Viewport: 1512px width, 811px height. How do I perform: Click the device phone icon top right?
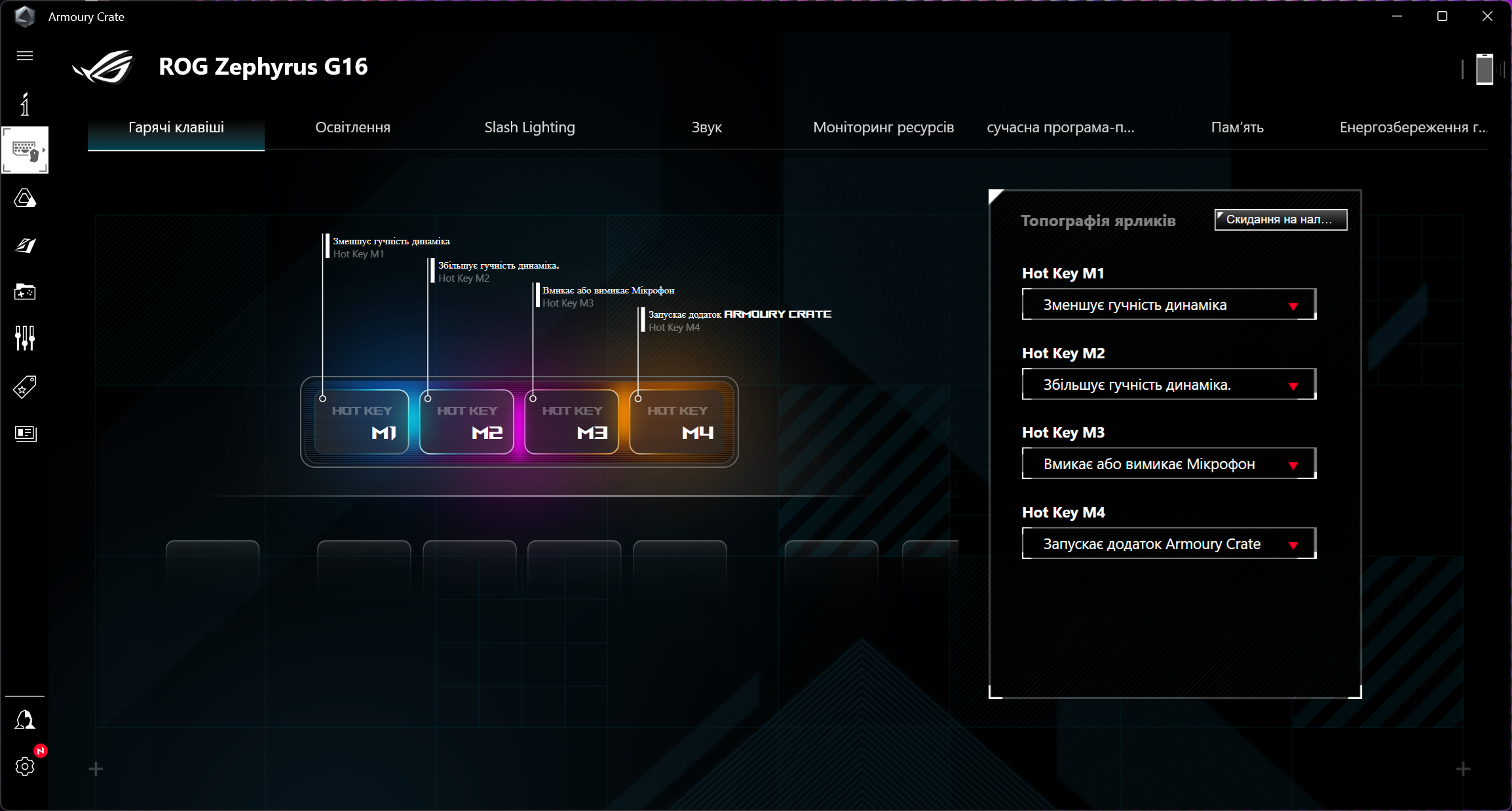(x=1484, y=69)
